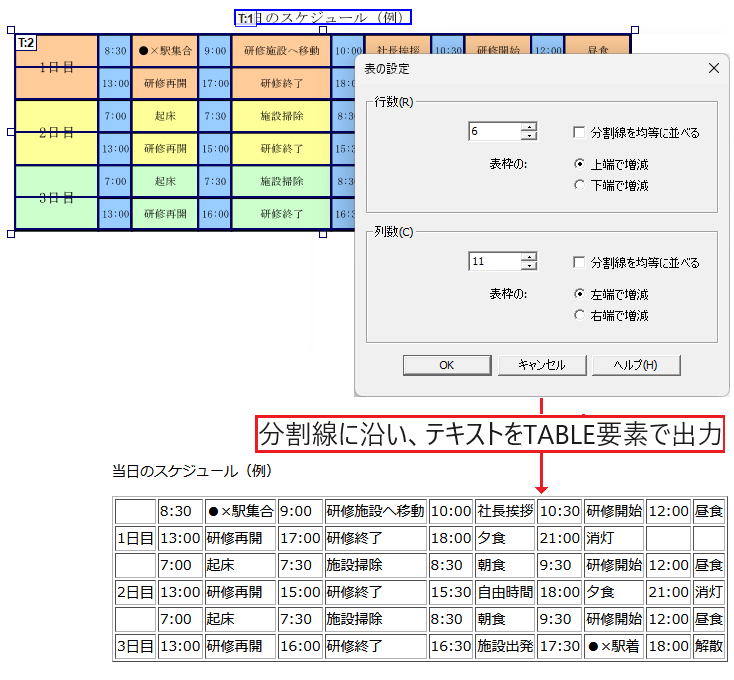The width and height of the screenshot is (734, 680).
Task: Click the 施設出発 cell in output table
Action: 504,645
